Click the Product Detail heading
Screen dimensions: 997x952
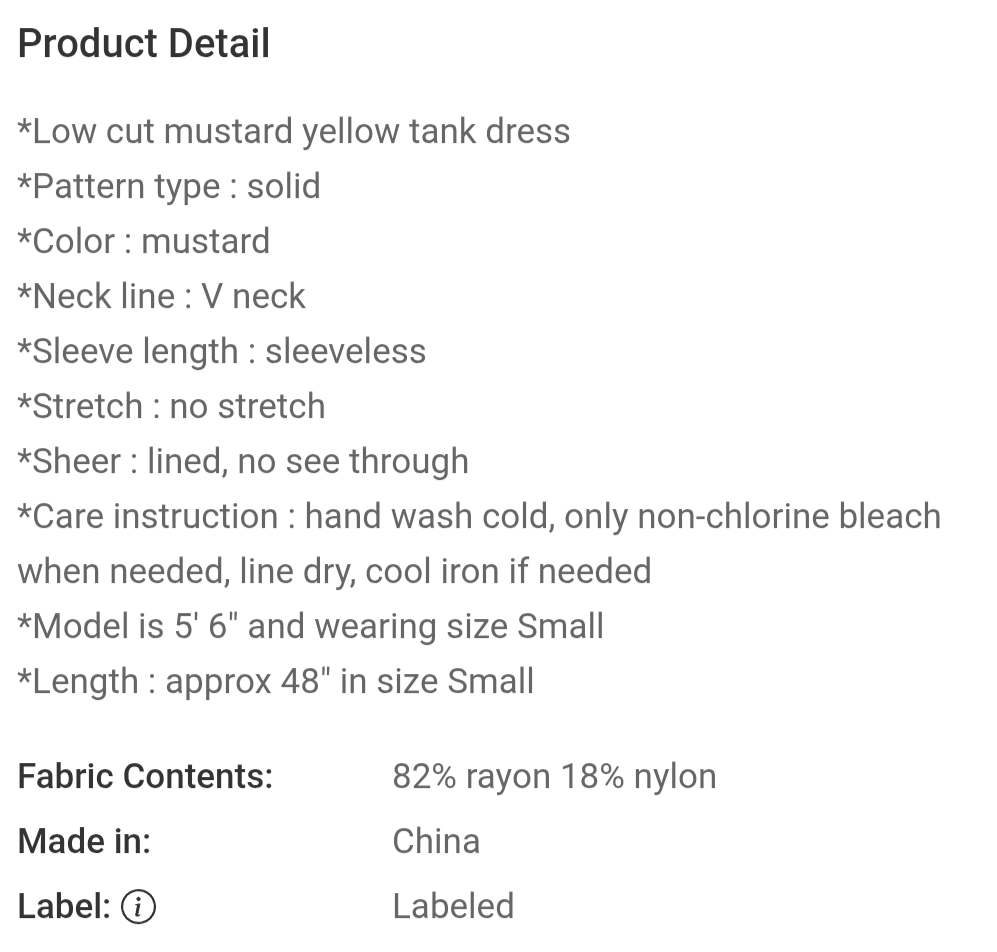click(x=144, y=44)
